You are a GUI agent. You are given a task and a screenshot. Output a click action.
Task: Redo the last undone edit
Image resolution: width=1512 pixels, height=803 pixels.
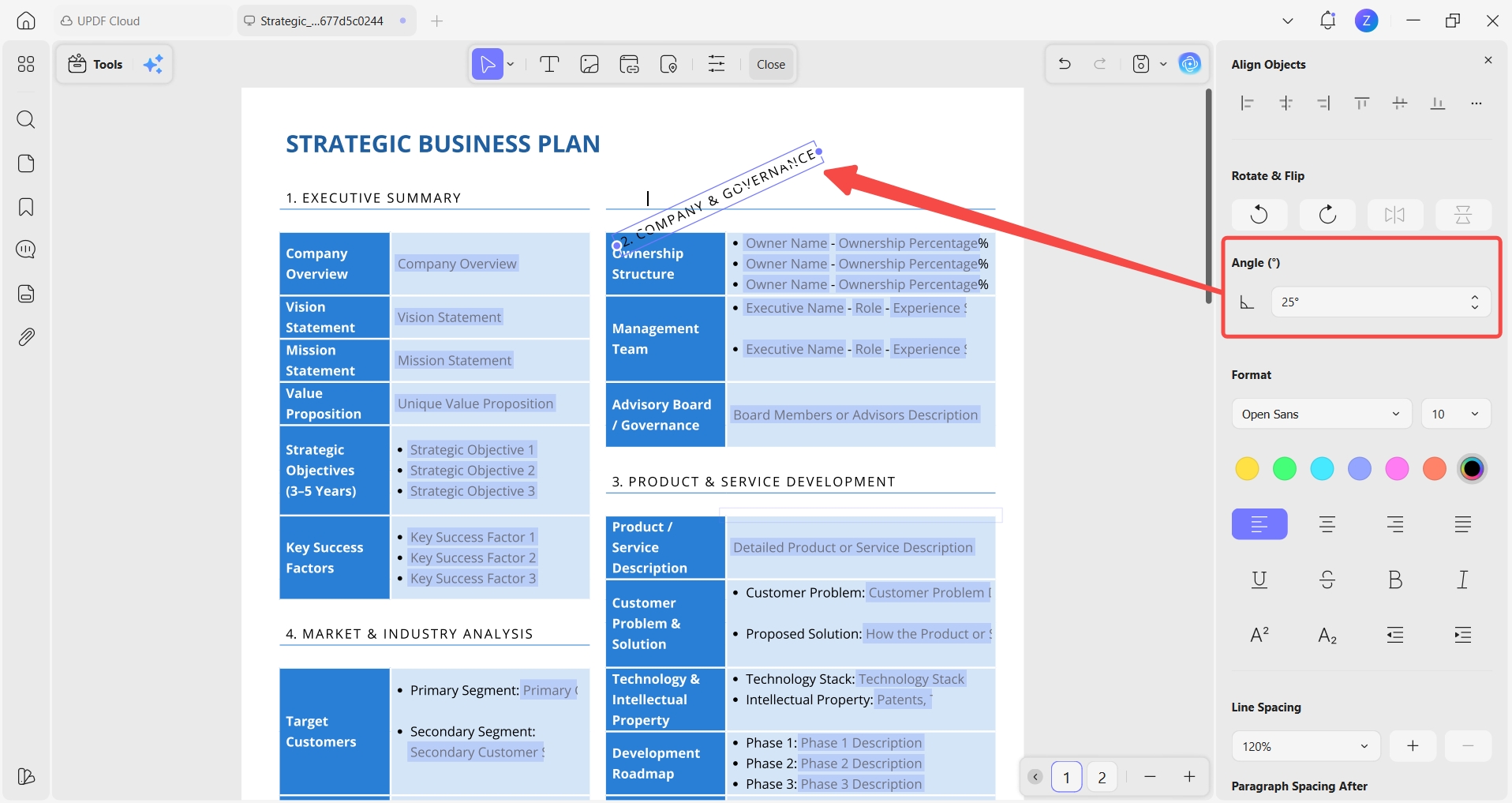1100,64
